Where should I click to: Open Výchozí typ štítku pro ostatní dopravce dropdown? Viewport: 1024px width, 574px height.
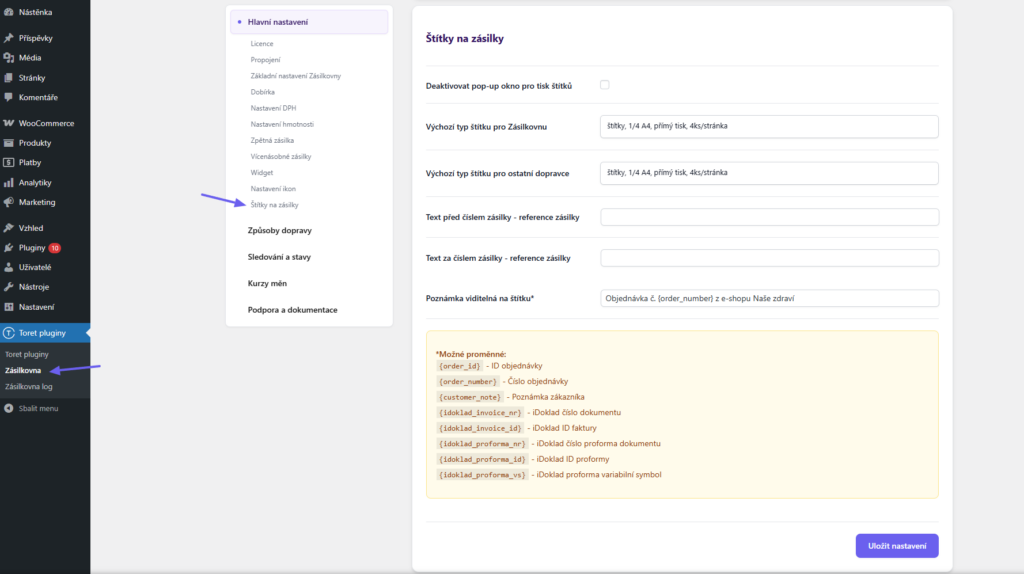[769, 173]
